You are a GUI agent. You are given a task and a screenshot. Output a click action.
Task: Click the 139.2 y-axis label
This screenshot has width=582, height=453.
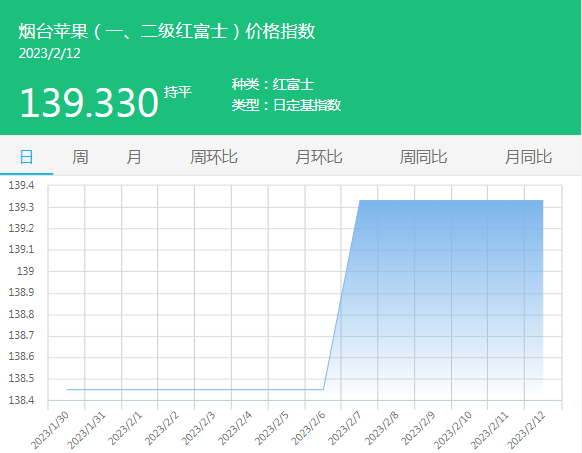(21, 228)
